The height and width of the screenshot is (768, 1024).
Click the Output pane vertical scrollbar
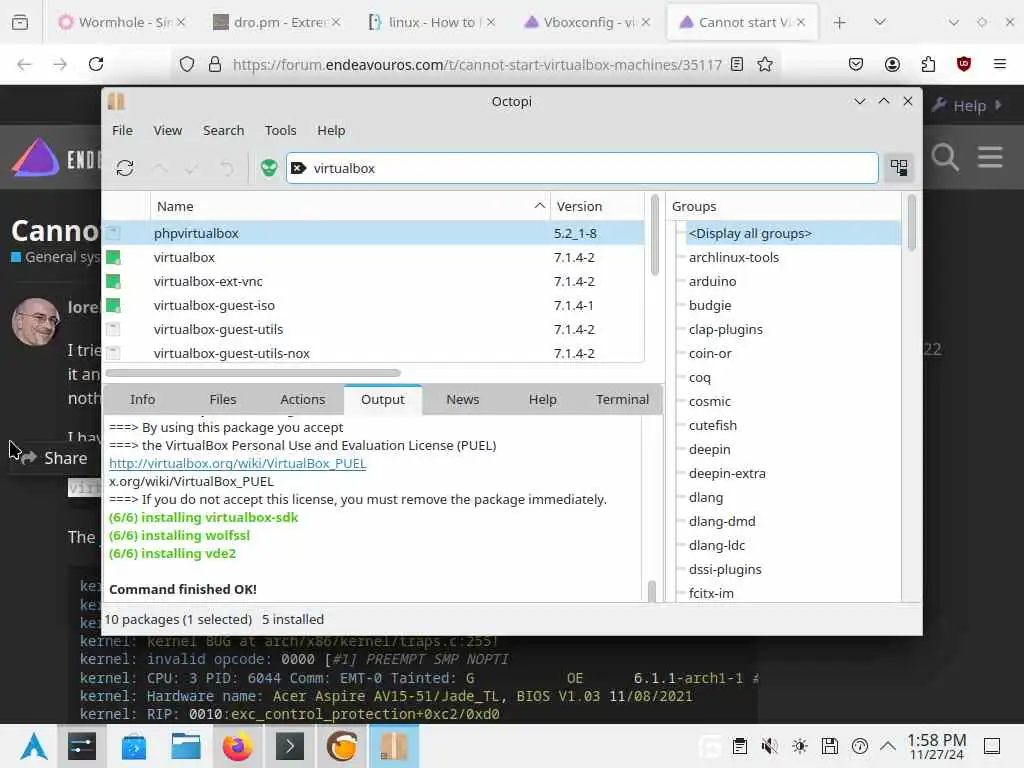652,591
